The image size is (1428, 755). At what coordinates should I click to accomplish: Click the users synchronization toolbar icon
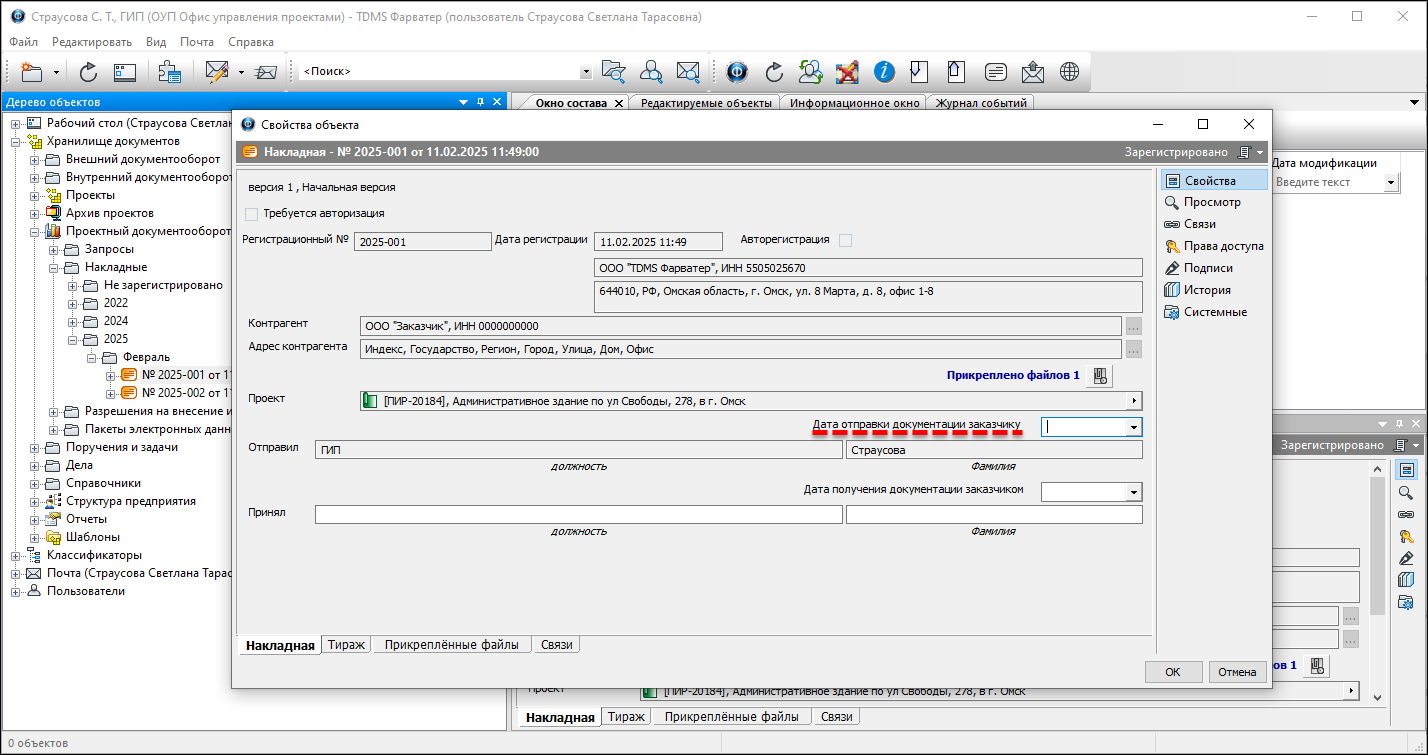click(x=811, y=72)
